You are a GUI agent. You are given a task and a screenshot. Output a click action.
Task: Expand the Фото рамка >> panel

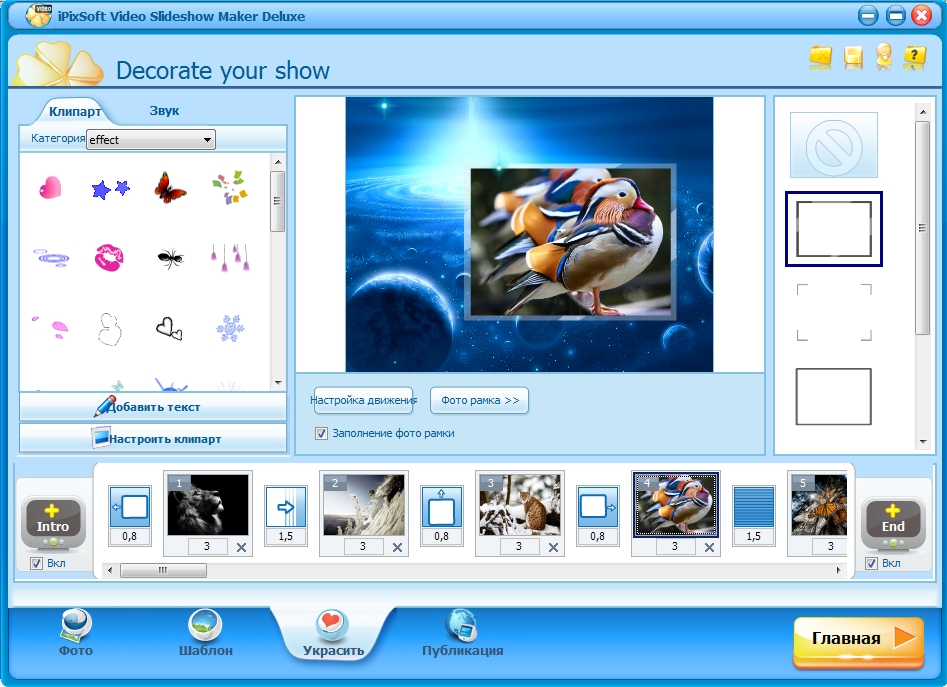479,401
